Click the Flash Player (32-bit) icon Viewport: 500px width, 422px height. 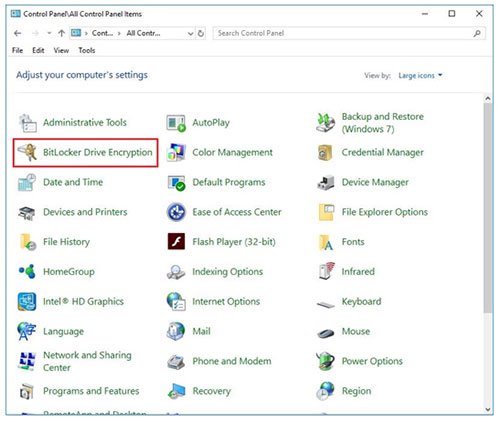coord(176,242)
